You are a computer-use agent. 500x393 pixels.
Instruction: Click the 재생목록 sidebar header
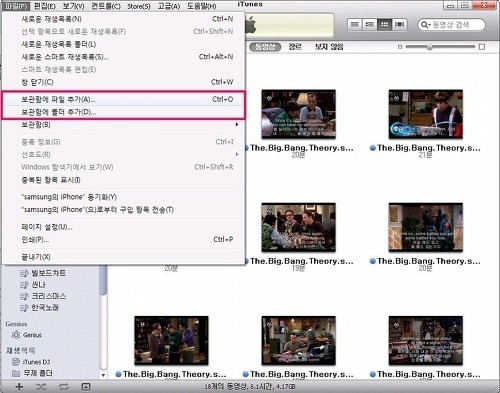21,350
